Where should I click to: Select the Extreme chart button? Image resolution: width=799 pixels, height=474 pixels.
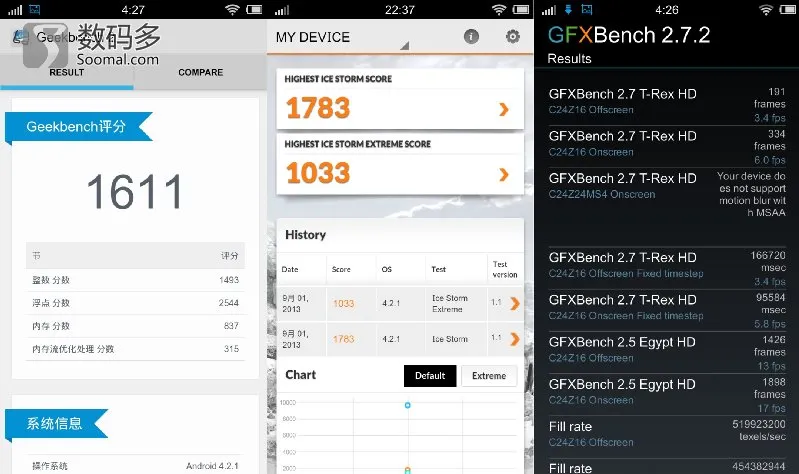489,376
